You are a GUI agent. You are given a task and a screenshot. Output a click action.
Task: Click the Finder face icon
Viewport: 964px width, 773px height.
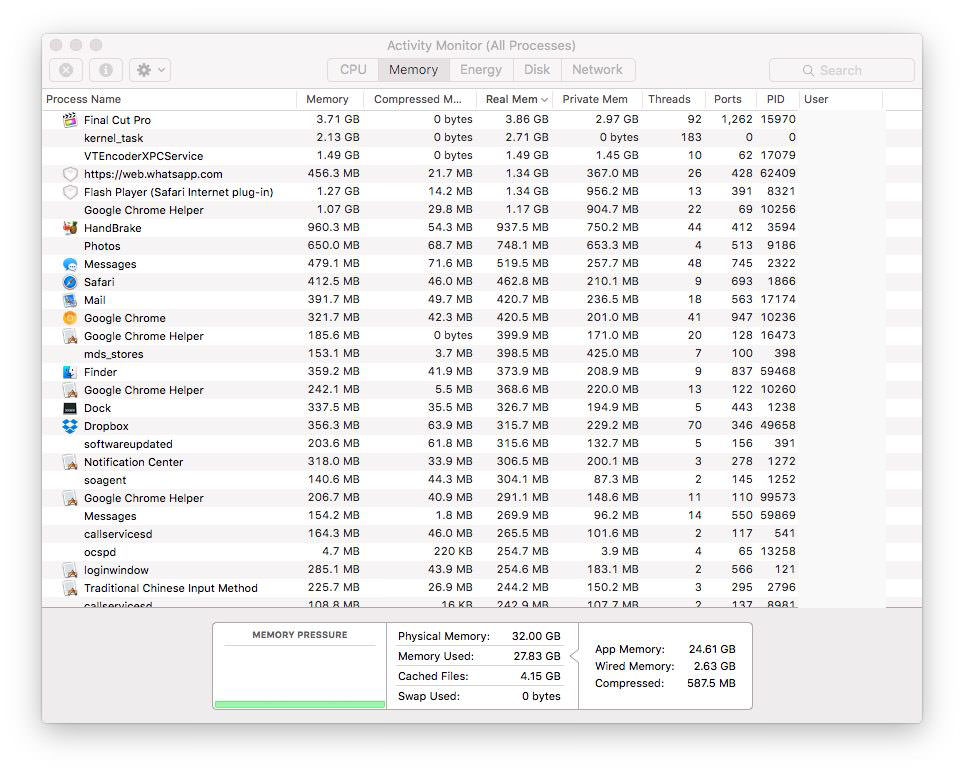(x=70, y=372)
